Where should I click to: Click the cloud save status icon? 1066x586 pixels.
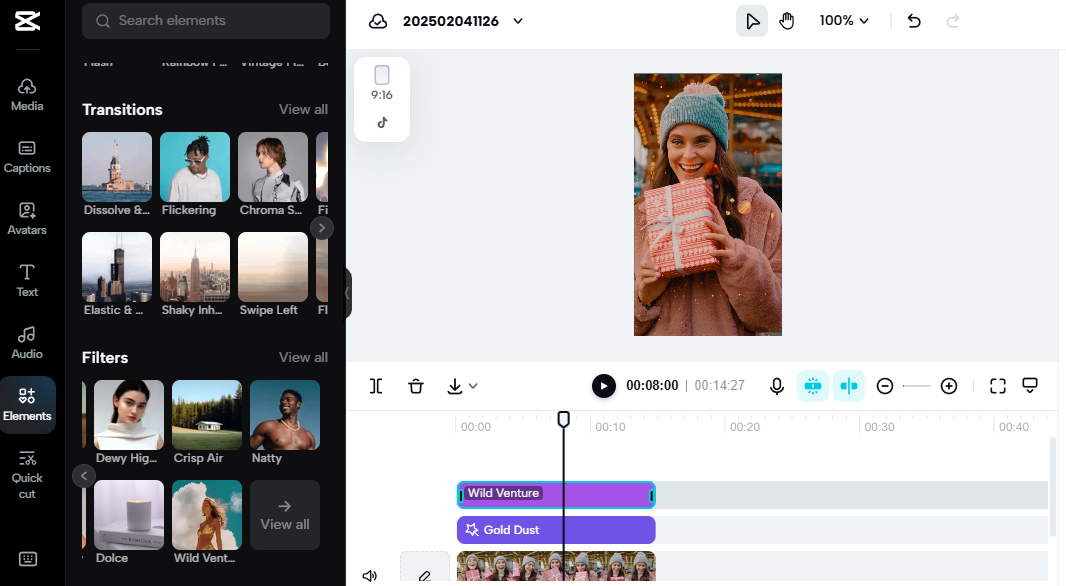[378, 21]
